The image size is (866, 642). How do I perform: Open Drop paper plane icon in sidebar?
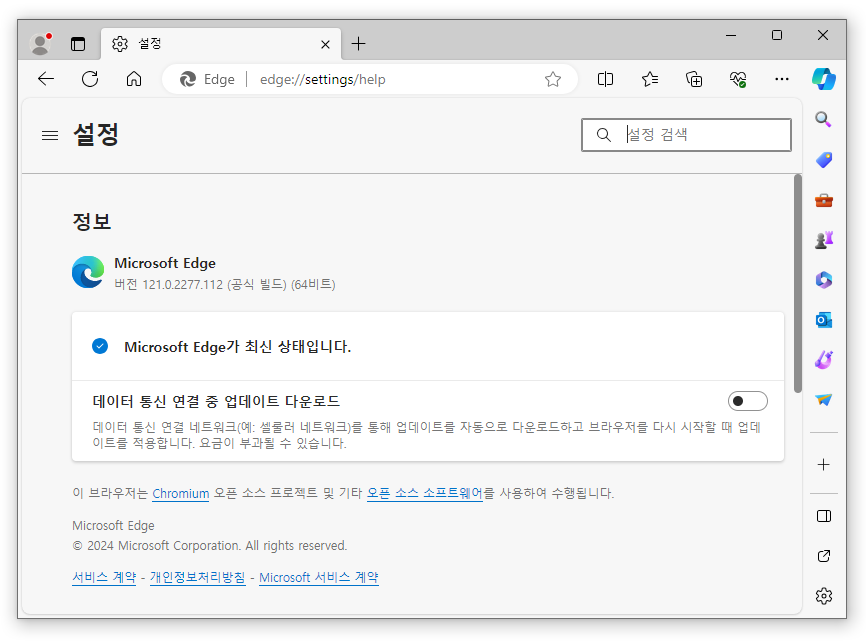click(x=823, y=399)
